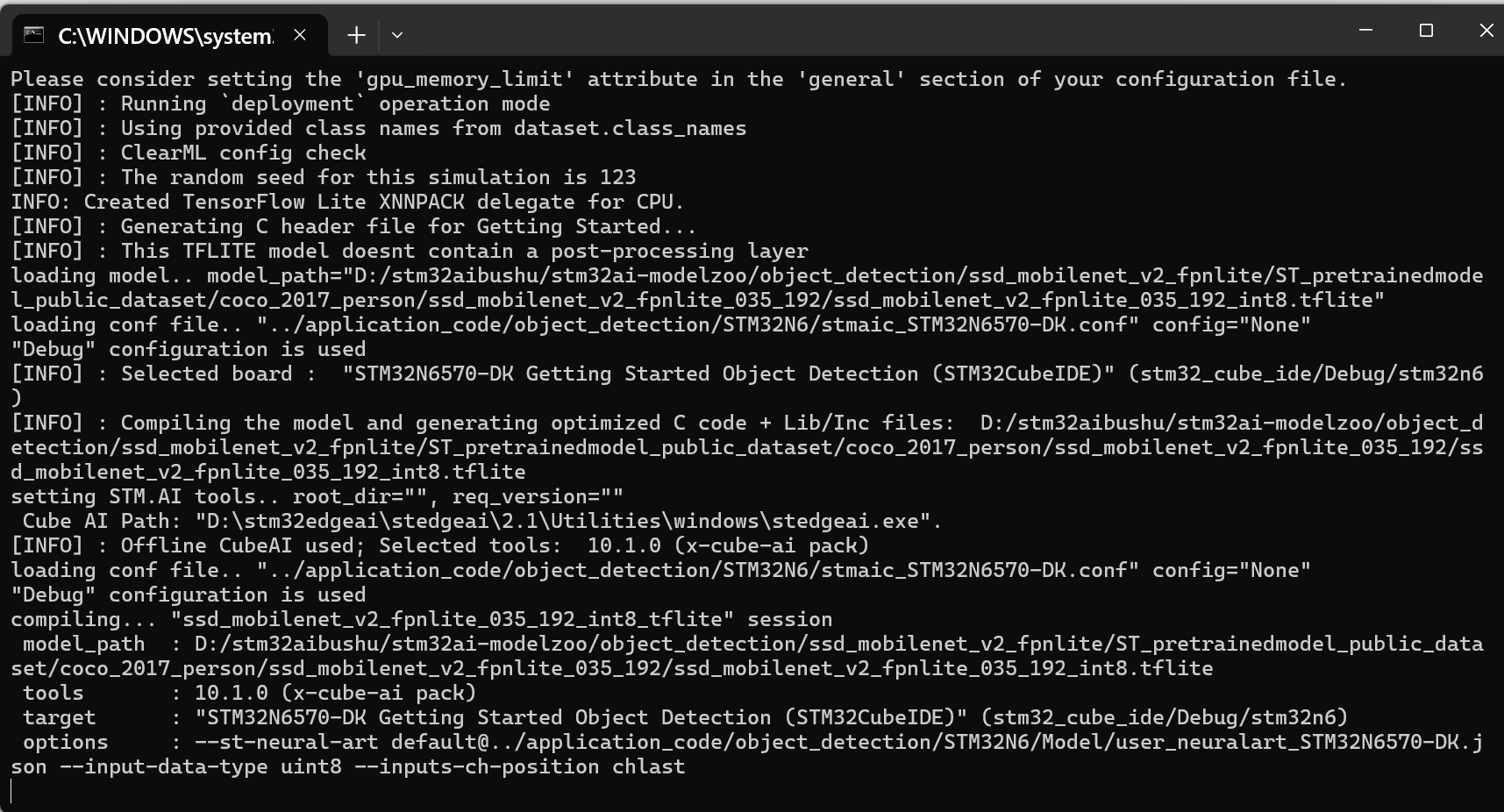The height and width of the screenshot is (812, 1504).
Task: Click the command prompt icon on the terminal tab
Action: coord(32,35)
